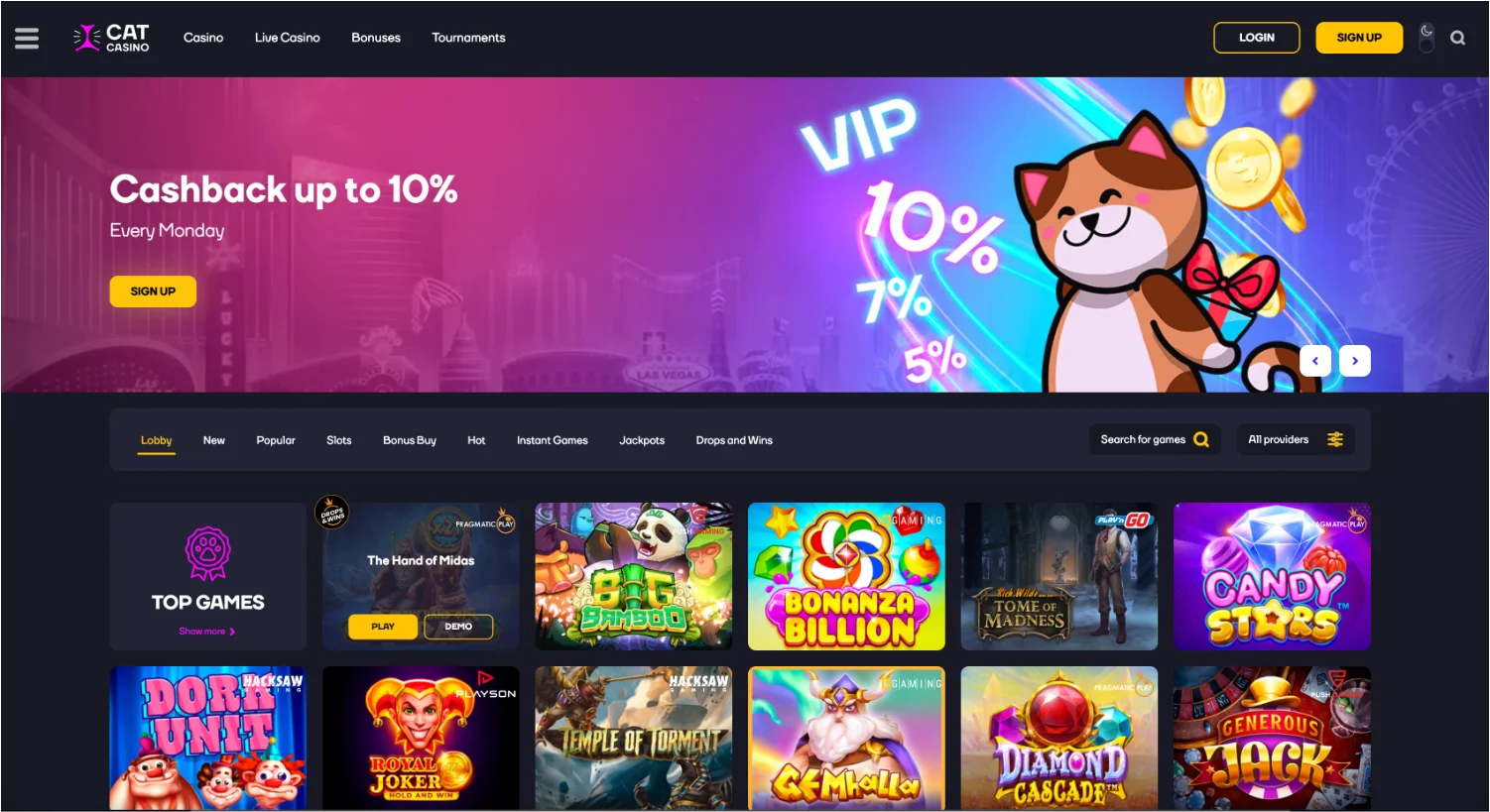1490x812 pixels.
Task: Click the LOGIN button
Action: 1257,38
